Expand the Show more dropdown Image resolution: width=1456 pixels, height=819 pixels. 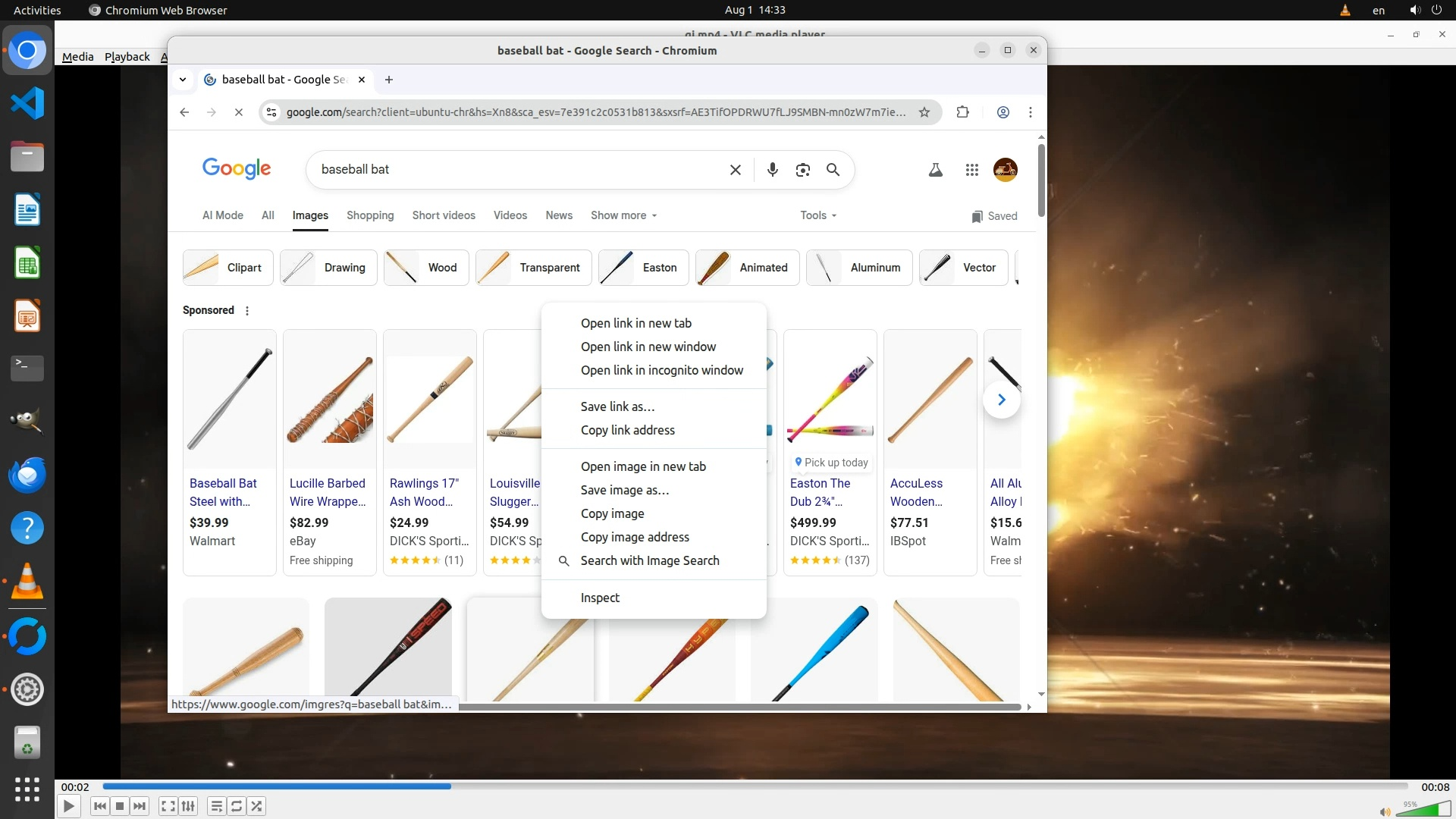pyautogui.click(x=623, y=215)
